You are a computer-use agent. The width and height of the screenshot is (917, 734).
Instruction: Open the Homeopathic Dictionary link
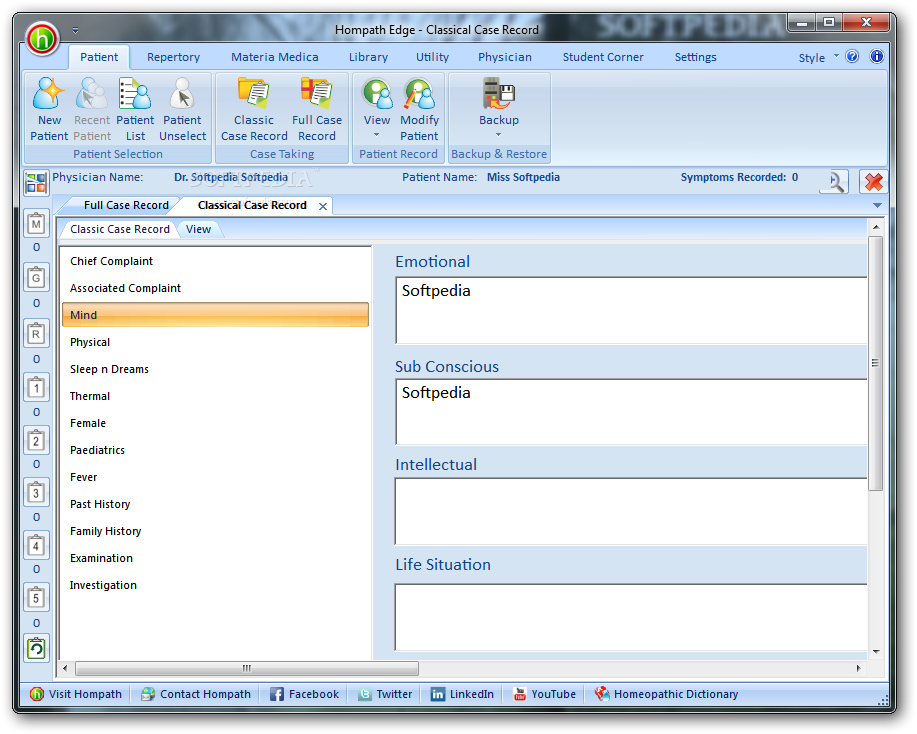pos(666,694)
